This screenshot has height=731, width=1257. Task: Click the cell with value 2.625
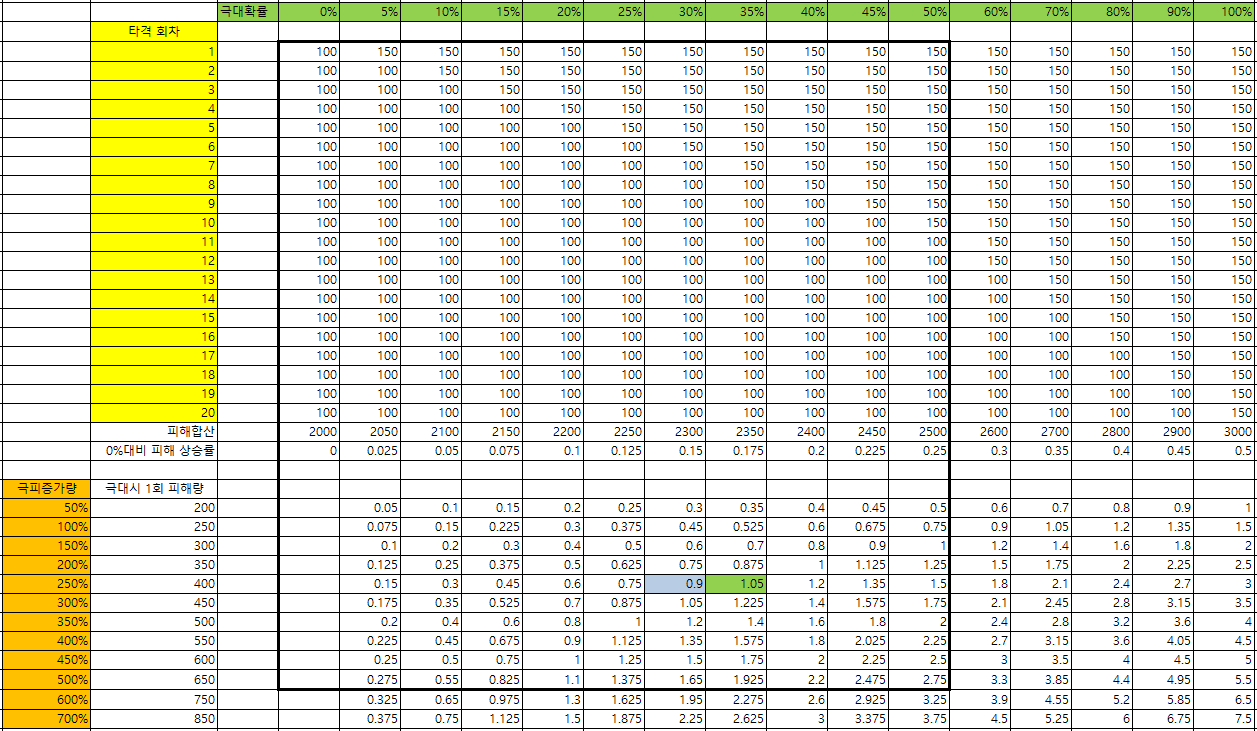click(x=736, y=718)
